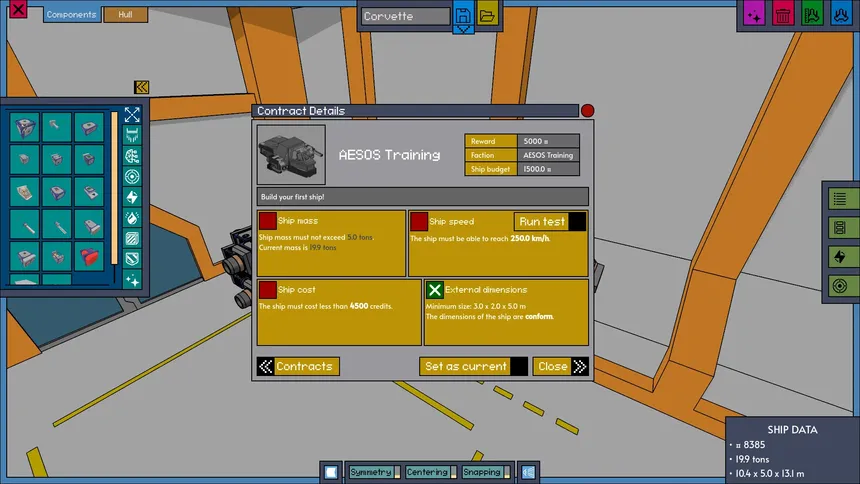
Task: Expand the dropdown arrow below save icon
Action: (x=463, y=30)
